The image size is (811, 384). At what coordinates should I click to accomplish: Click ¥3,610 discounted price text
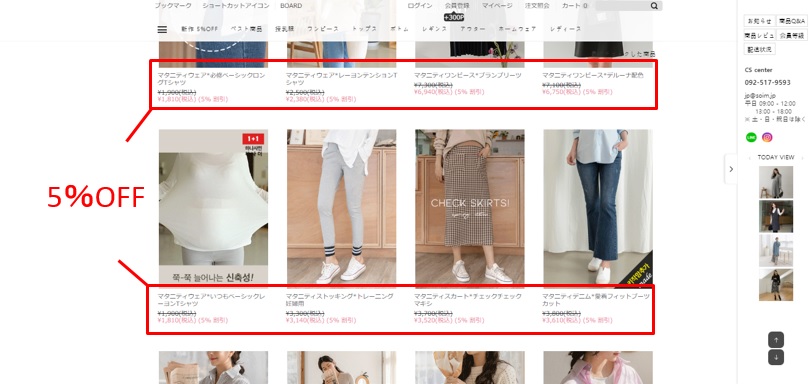click(577, 320)
